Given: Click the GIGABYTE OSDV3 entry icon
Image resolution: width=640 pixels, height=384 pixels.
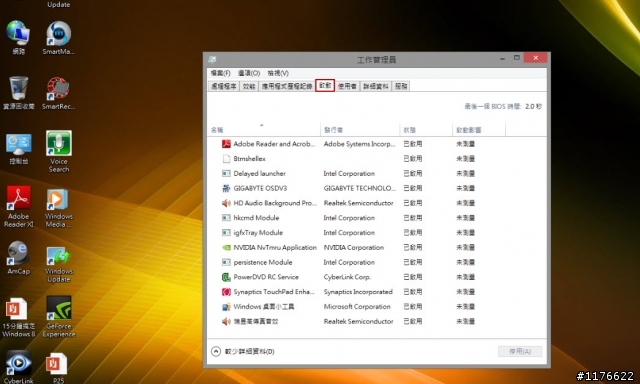Looking at the screenshot, I should click(x=226, y=188).
